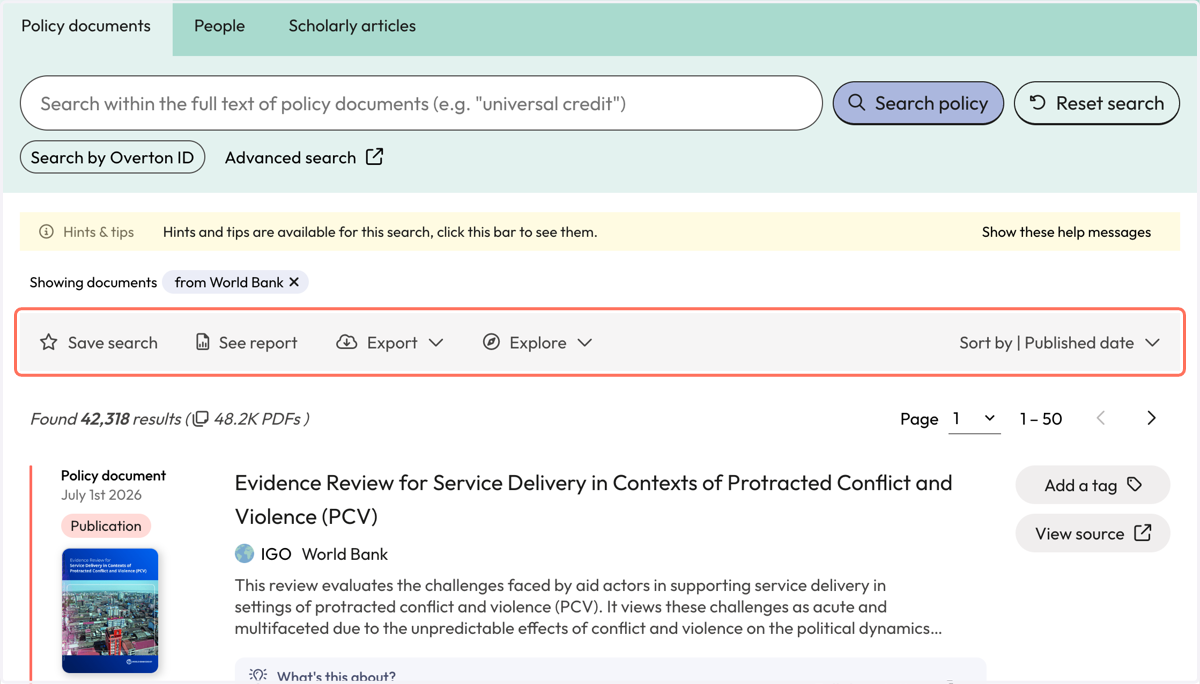The image size is (1200, 684).
Task: Click the Save search label
Action: pos(113,342)
